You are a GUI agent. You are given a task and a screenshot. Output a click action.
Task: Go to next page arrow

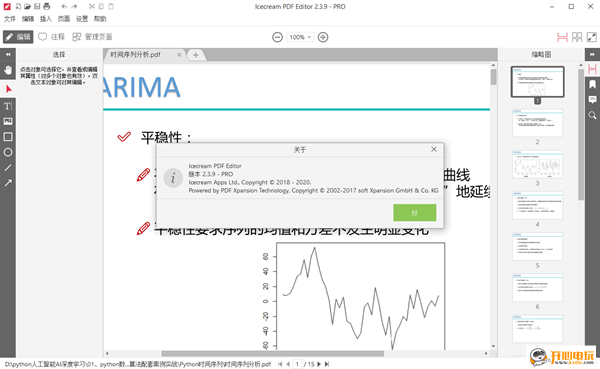[x=318, y=364]
